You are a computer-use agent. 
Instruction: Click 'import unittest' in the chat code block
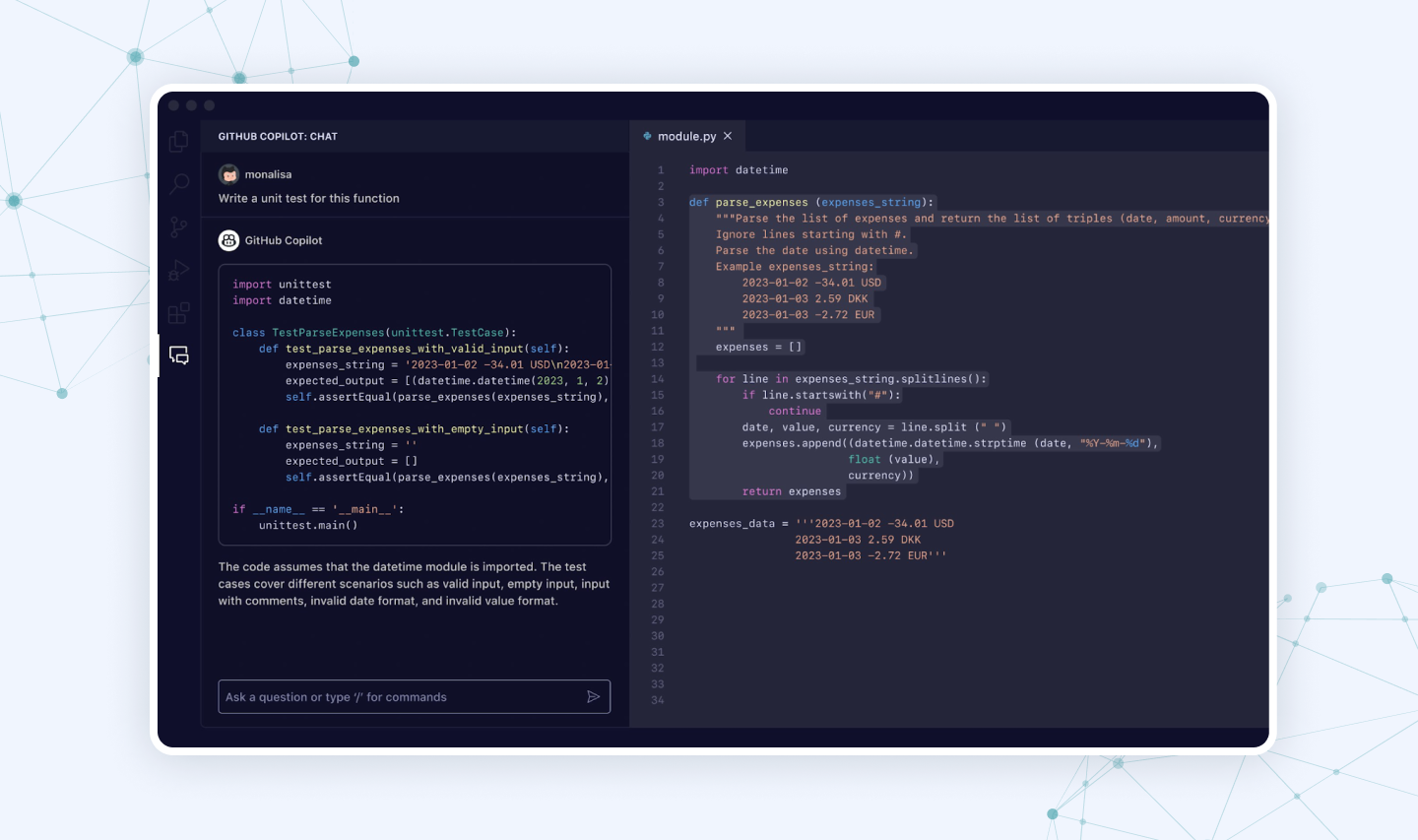[282, 285]
